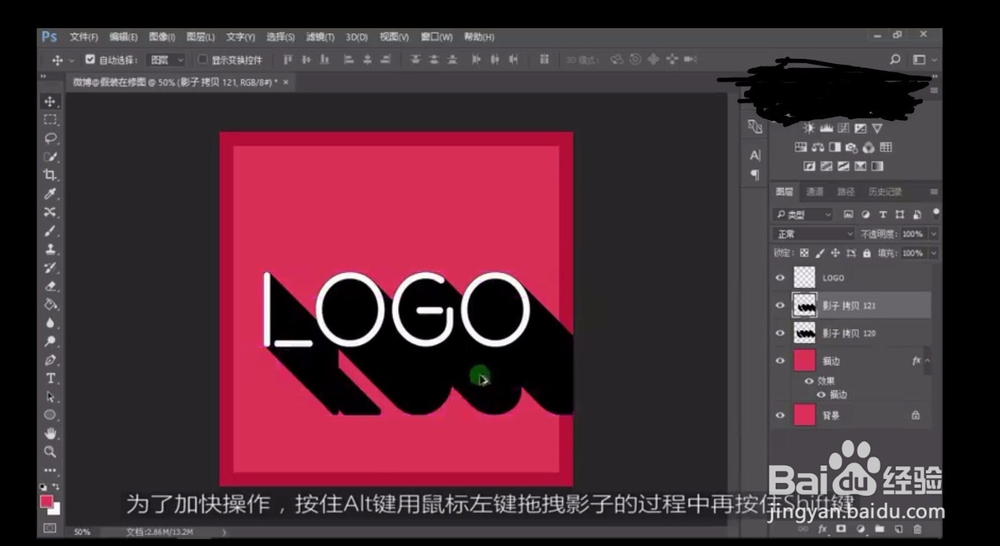Click the 描边 layer red thumbnail
Image resolution: width=1000 pixels, height=546 pixels.
tap(804, 360)
